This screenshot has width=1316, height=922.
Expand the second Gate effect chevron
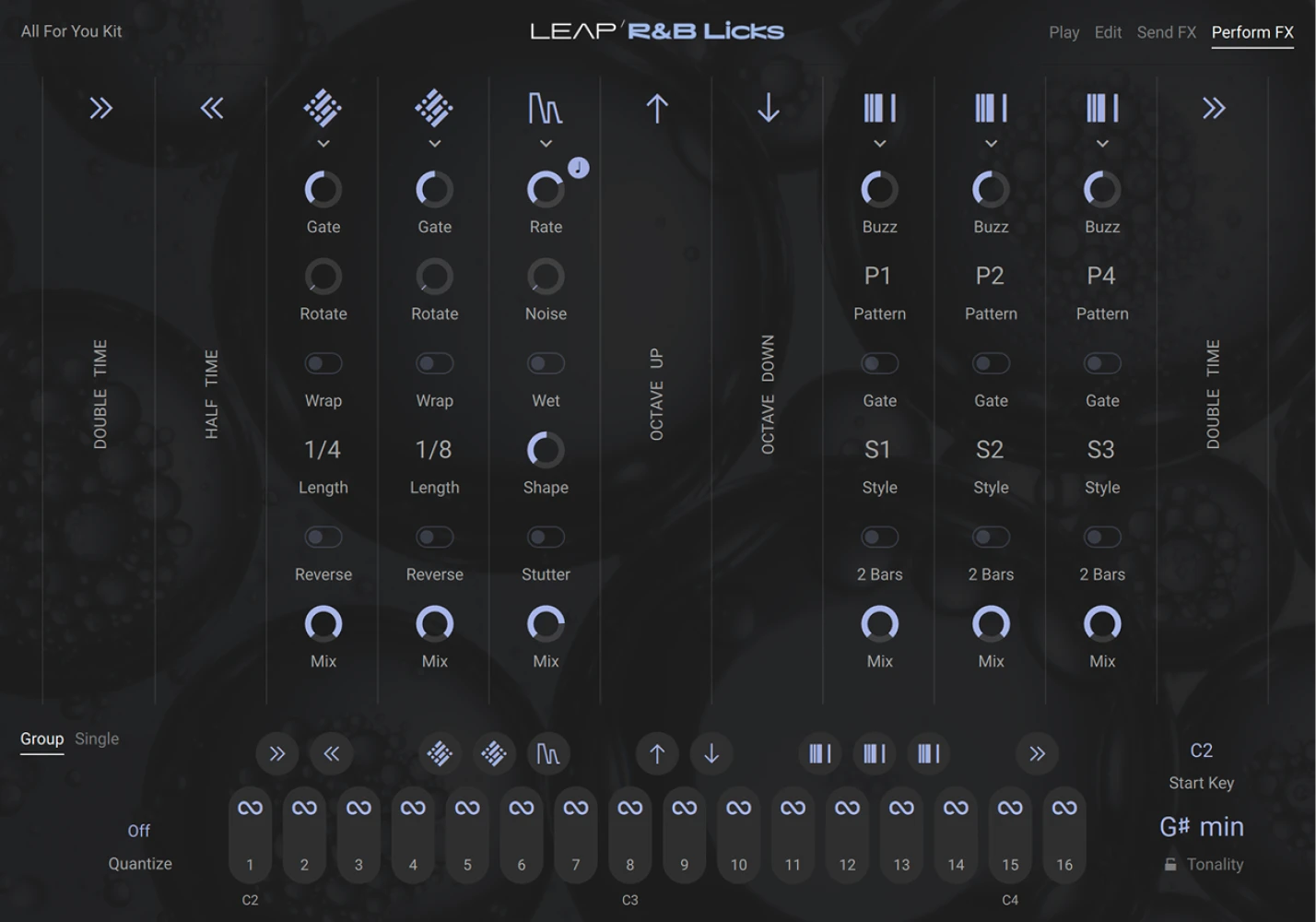click(x=434, y=144)
